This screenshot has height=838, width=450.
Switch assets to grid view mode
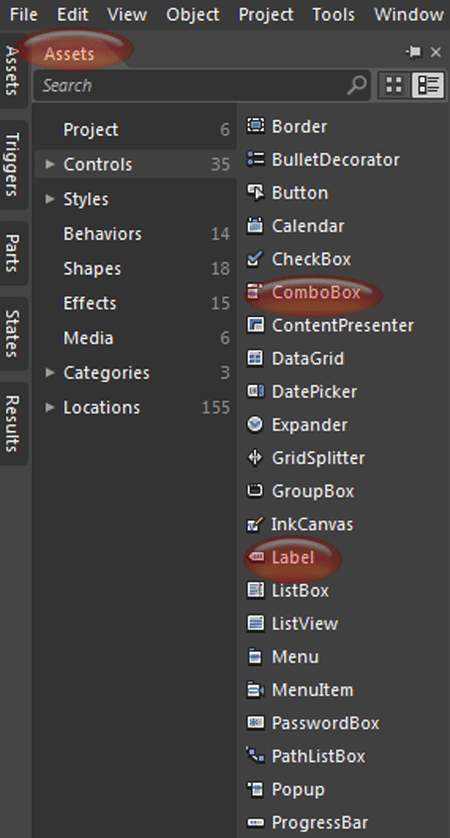394,85
